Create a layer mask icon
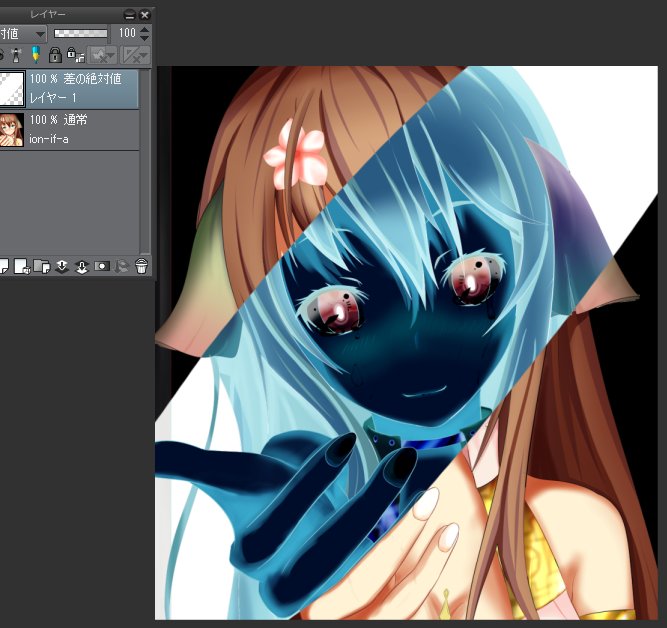This screenshot has width=667, height=628. pos(102,267)
